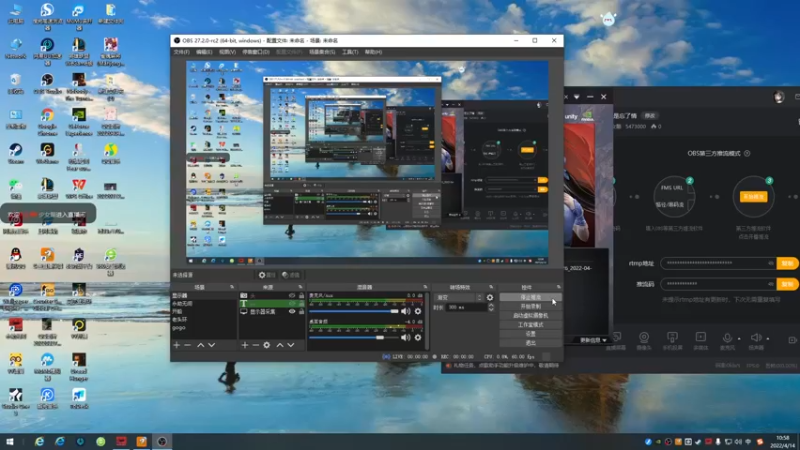
Task: Reveal rtmp address with eye icon
Action: (x=770, y=263)
